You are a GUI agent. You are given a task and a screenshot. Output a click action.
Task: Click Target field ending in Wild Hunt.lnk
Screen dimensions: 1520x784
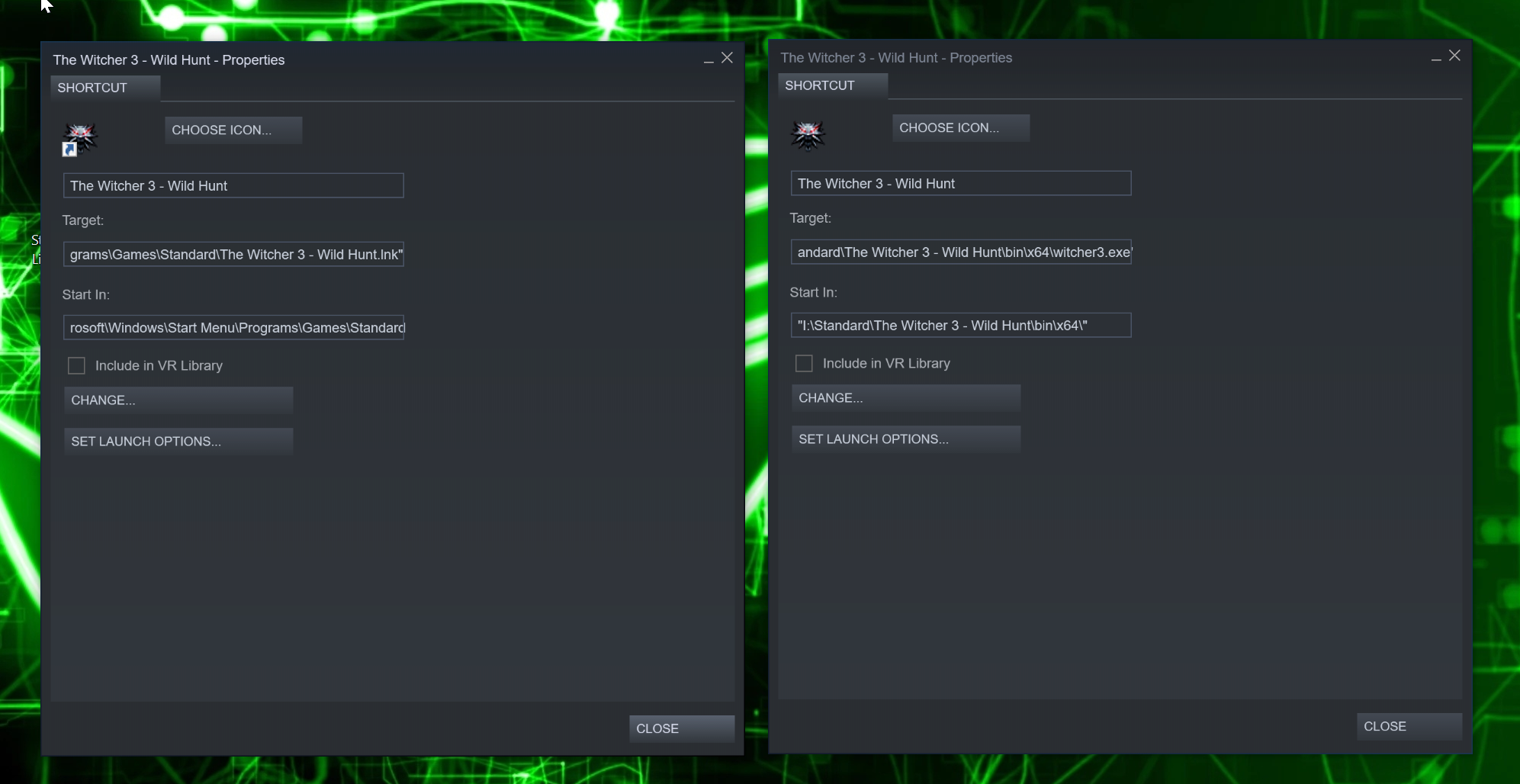coord(233,254)
